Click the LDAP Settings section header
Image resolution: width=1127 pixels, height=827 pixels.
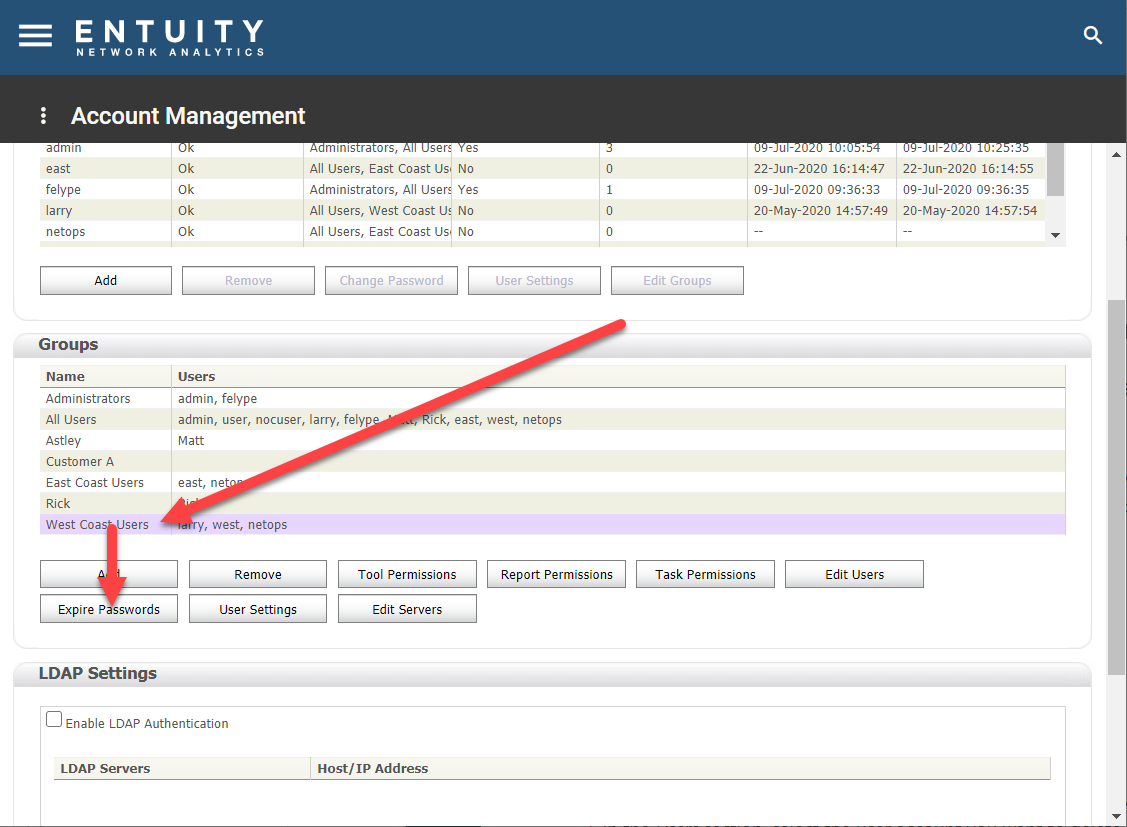(x=552, y=674)
